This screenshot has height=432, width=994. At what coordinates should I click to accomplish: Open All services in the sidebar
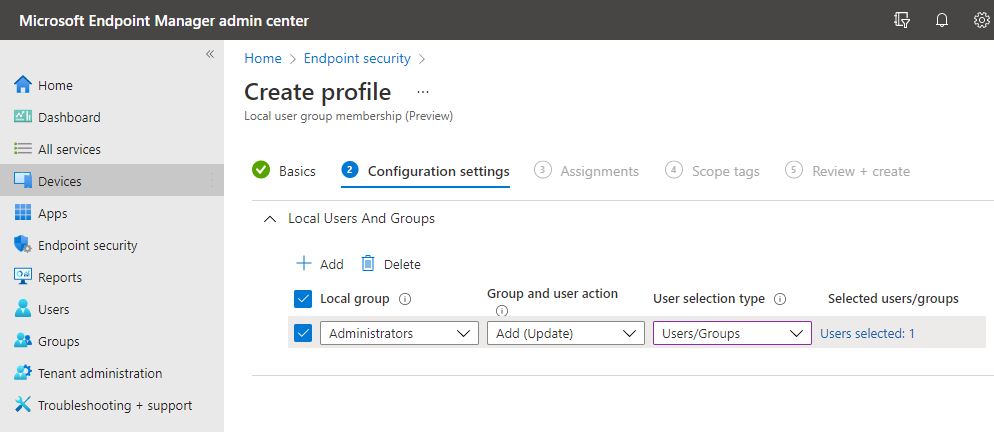[112, 149]
